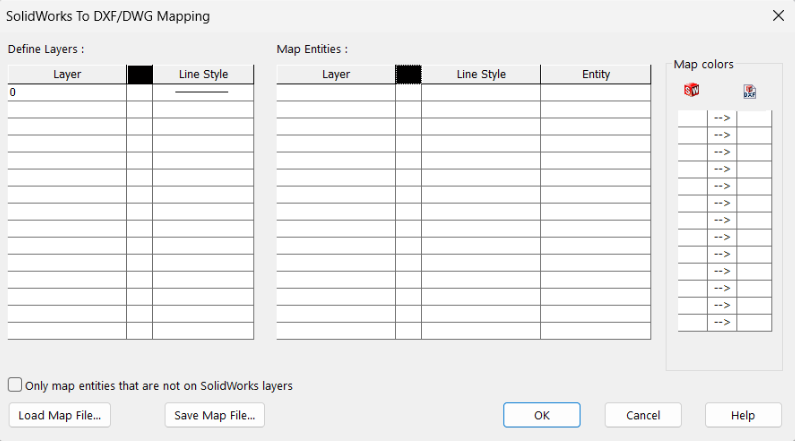
Task: Select first Line Style cell in Map Entities
Action: coord(480,92)
